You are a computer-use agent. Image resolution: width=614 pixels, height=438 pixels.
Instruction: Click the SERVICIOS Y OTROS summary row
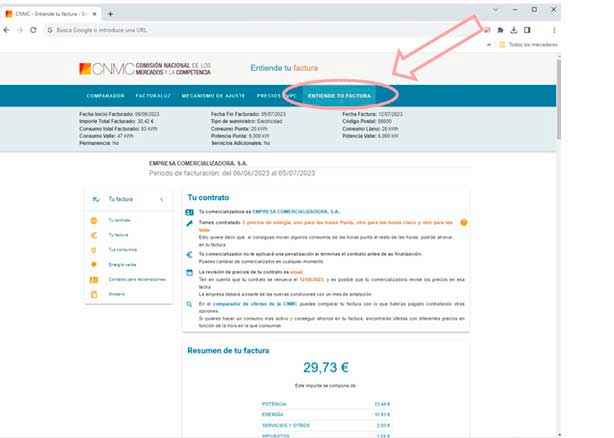[x=326, y=425]
